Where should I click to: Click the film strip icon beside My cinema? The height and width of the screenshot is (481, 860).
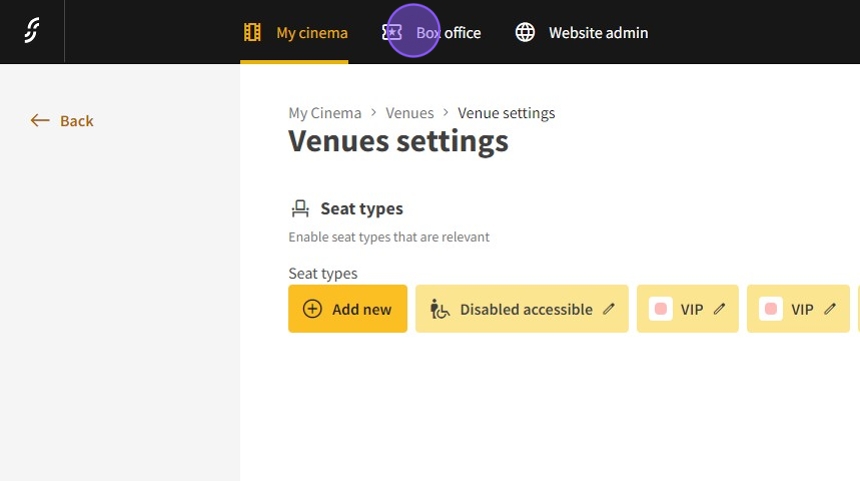coord(253,33)
